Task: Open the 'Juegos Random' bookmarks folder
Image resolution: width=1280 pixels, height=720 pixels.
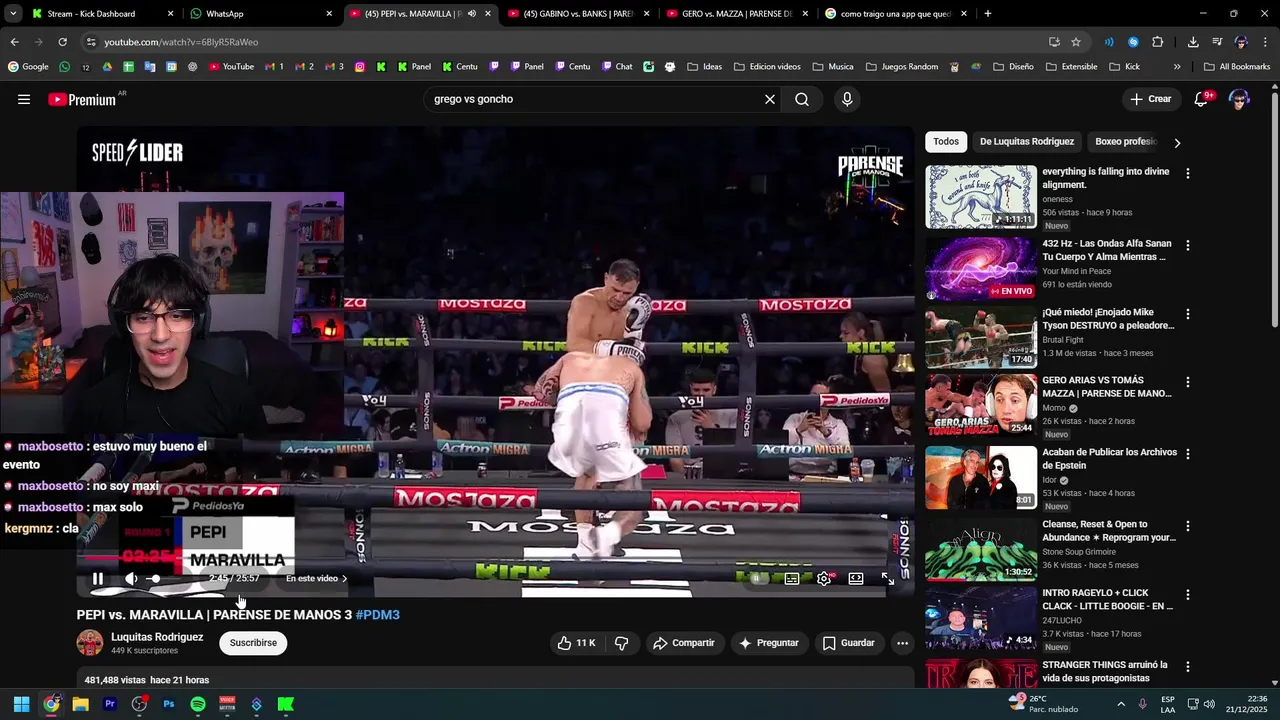Action: [901, 67]
